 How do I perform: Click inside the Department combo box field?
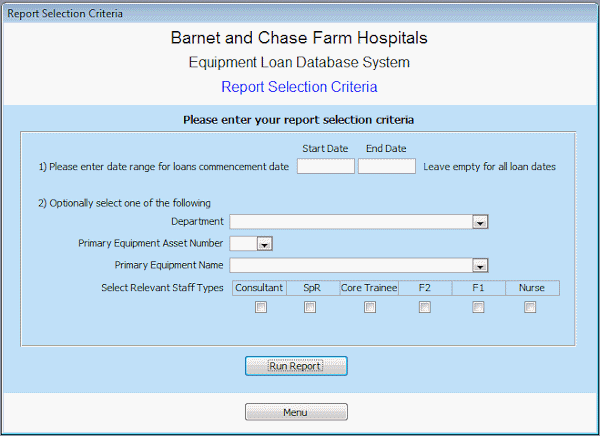click(351, 222)
